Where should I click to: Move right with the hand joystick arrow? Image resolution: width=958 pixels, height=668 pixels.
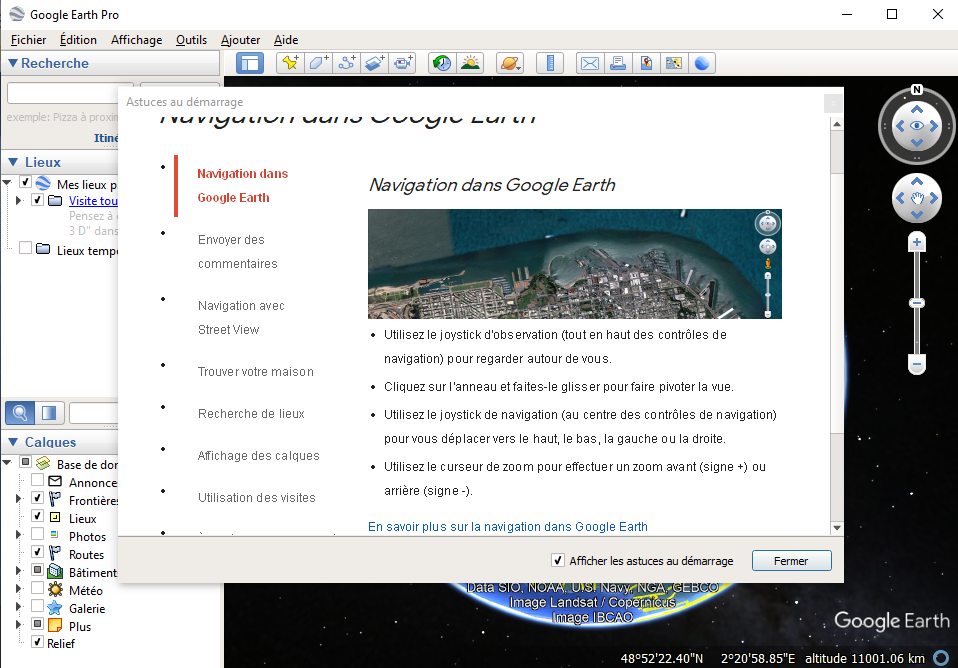click(x=934, y=198)
